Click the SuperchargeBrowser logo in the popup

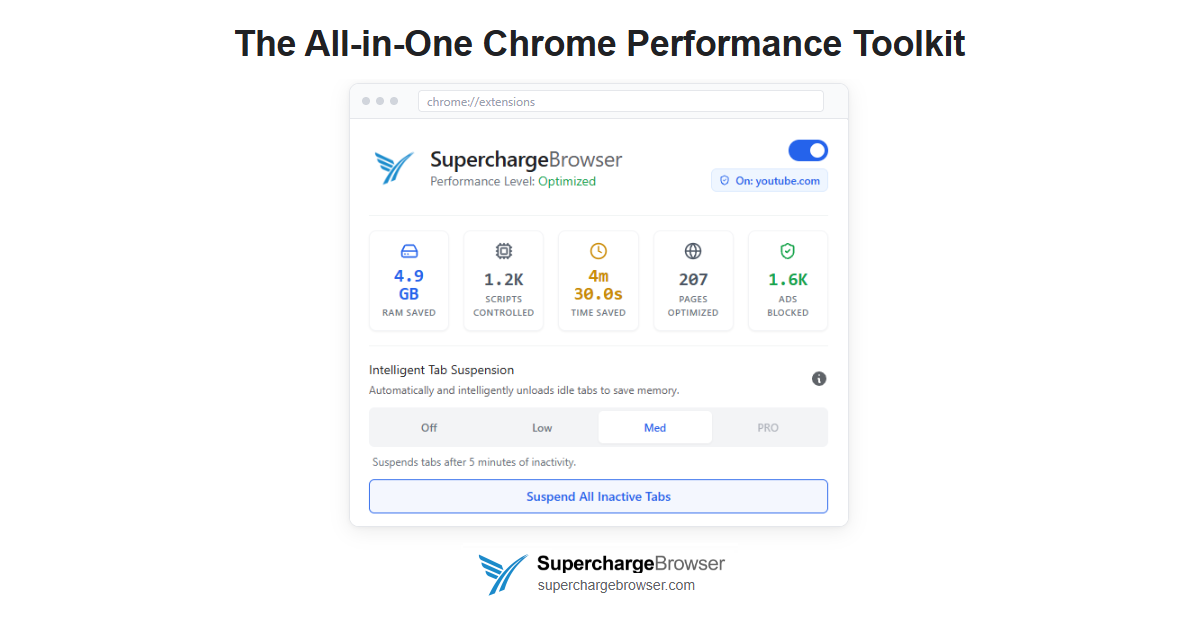pyautogui.click(x=394, y=166)
